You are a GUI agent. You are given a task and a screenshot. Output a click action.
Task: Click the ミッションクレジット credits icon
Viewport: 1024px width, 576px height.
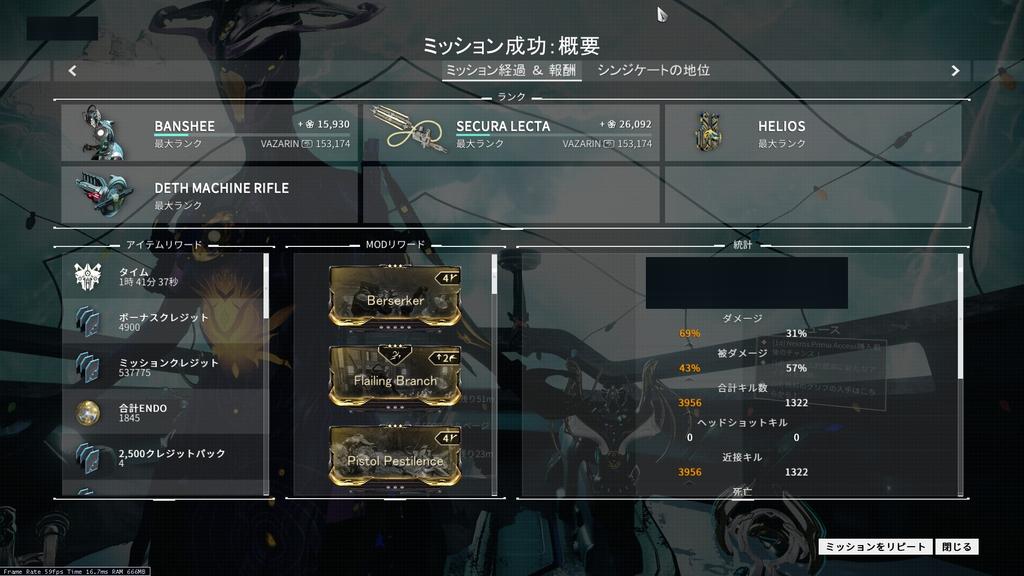[88, 367]
